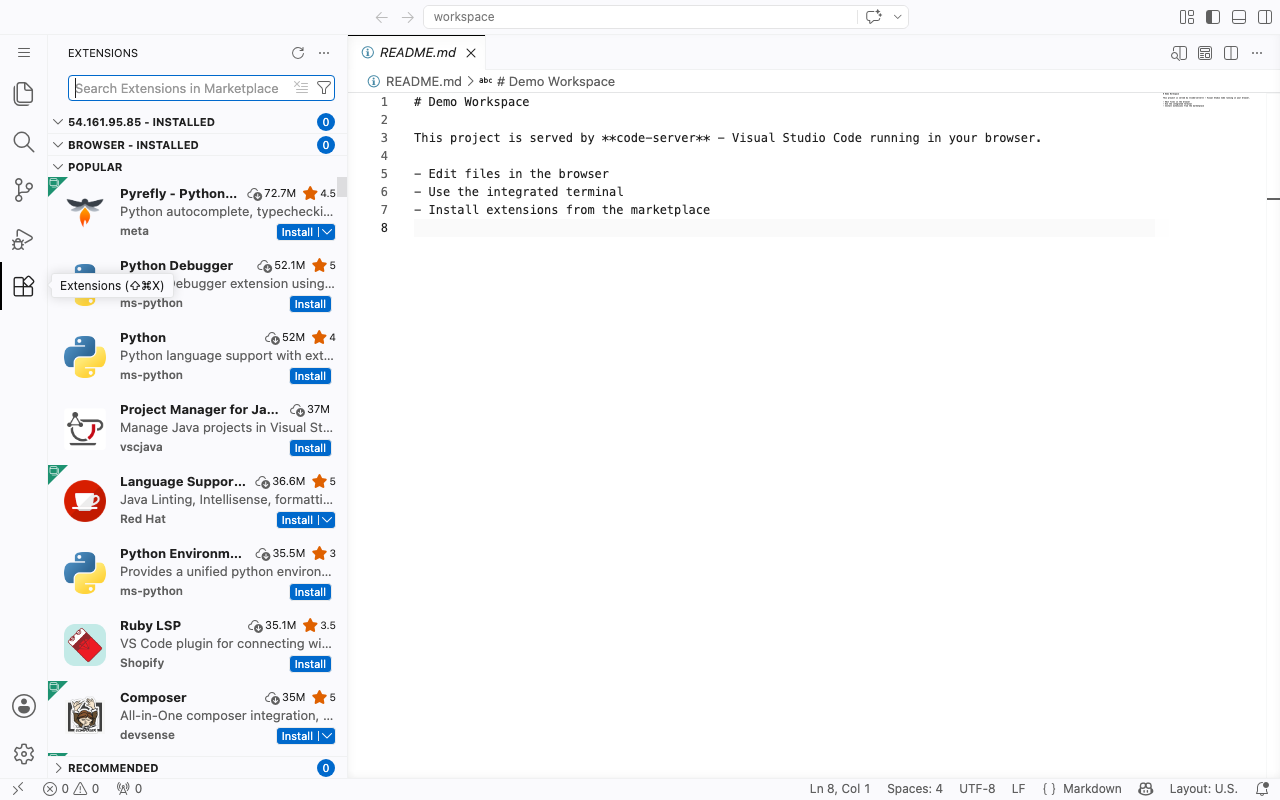This screenshot has width=1280, height=800.
Task: Install the Pyrefly extension
Action: point(297,232)
